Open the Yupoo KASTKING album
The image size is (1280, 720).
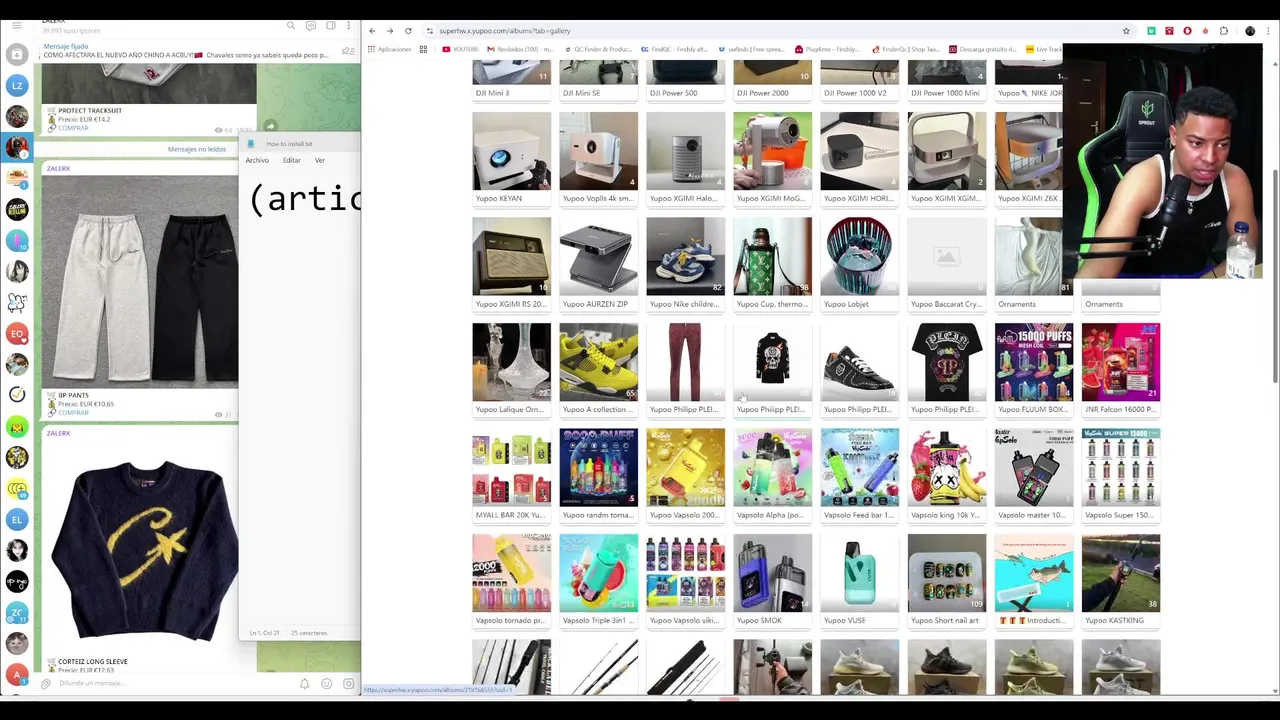tap(1121, 580)
